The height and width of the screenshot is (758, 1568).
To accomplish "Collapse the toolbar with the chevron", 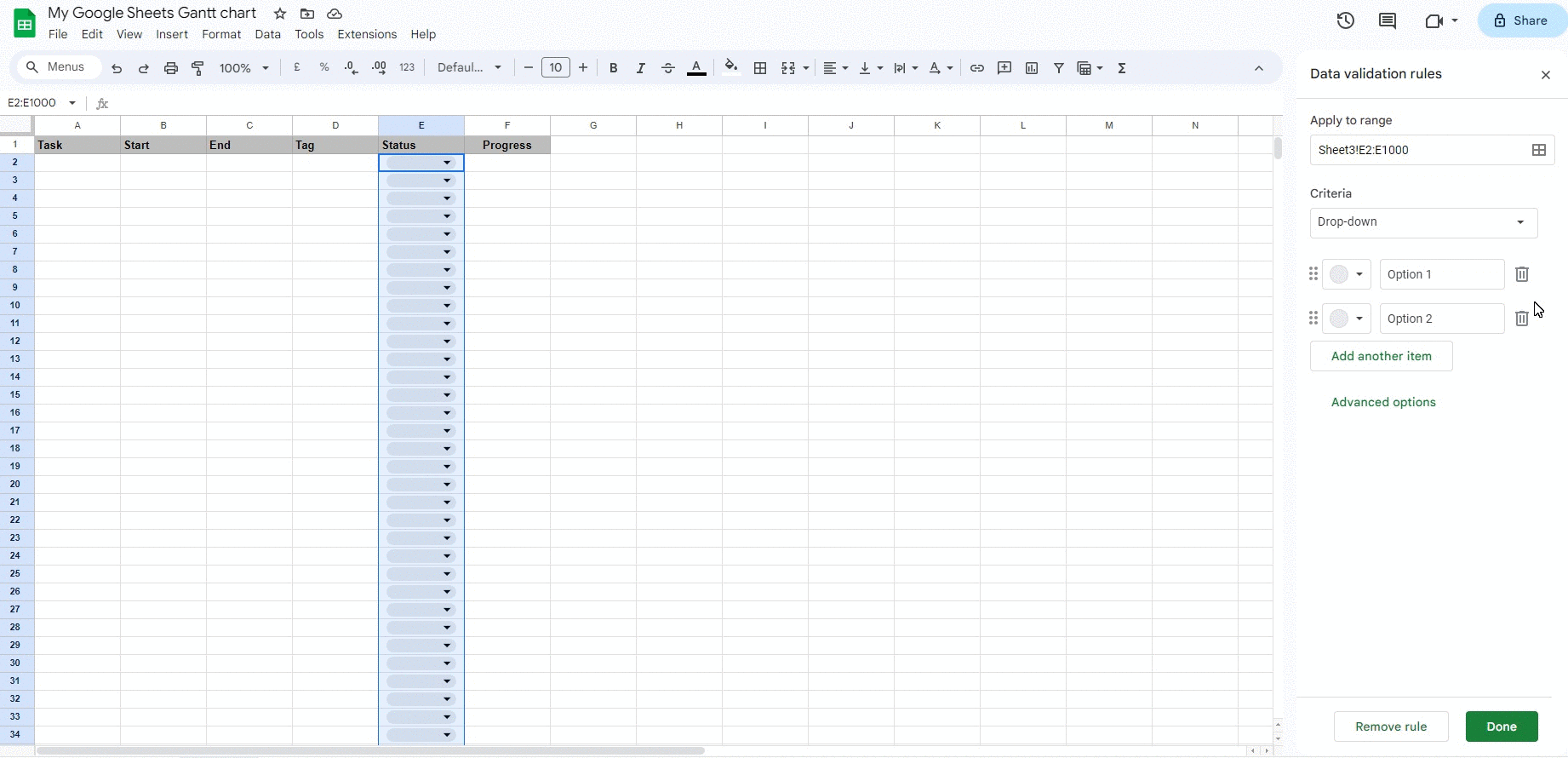I will tap(1259, 68).
